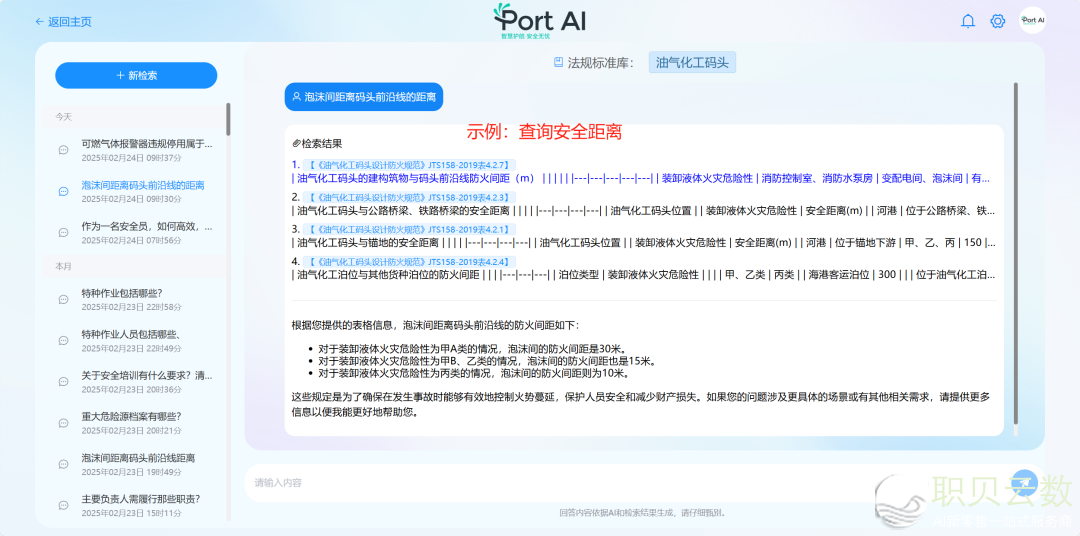This screenshot has height=536, width=1080.
Task: Click the chat icon beside 可燃气体报警器 entry
Action: 63,150
